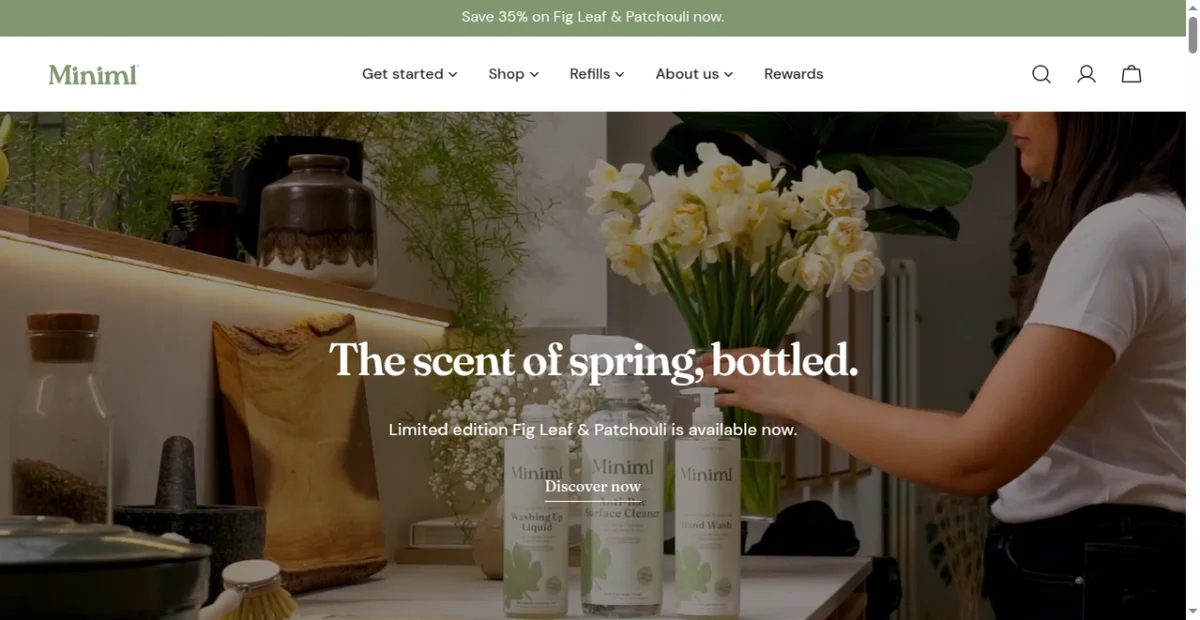1200x620 pixels.
Task: Open the search magnifier icon
Action: [x=1041, y=74]
